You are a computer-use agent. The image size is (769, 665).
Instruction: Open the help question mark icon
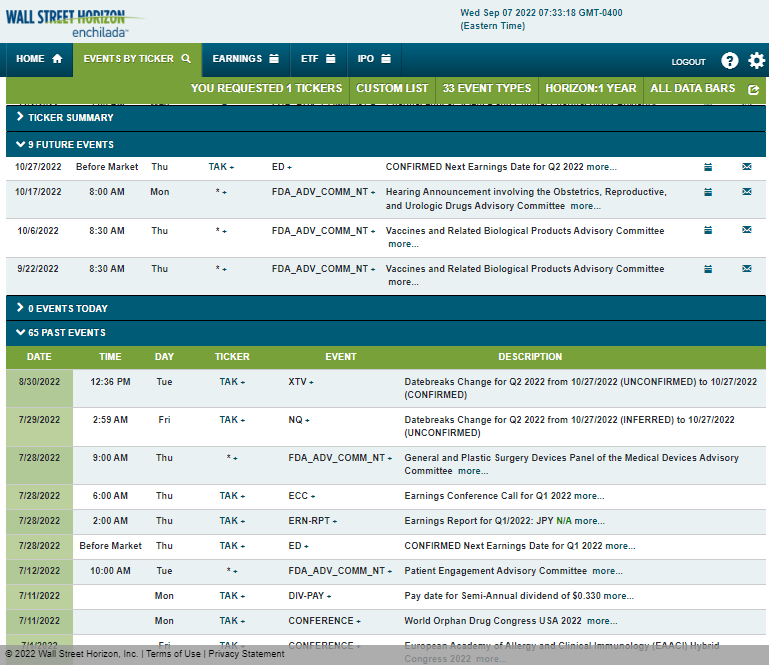(730, 60)
